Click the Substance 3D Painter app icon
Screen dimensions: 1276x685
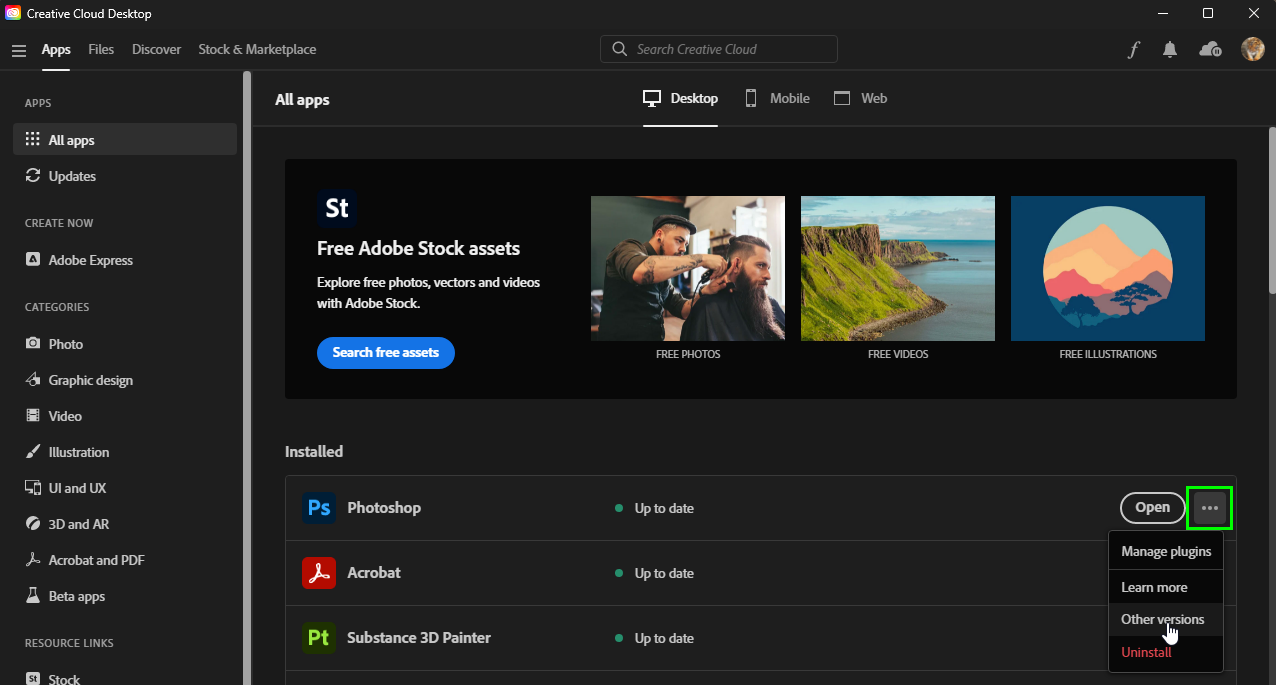pyautogui.click(x=318, y=638)
